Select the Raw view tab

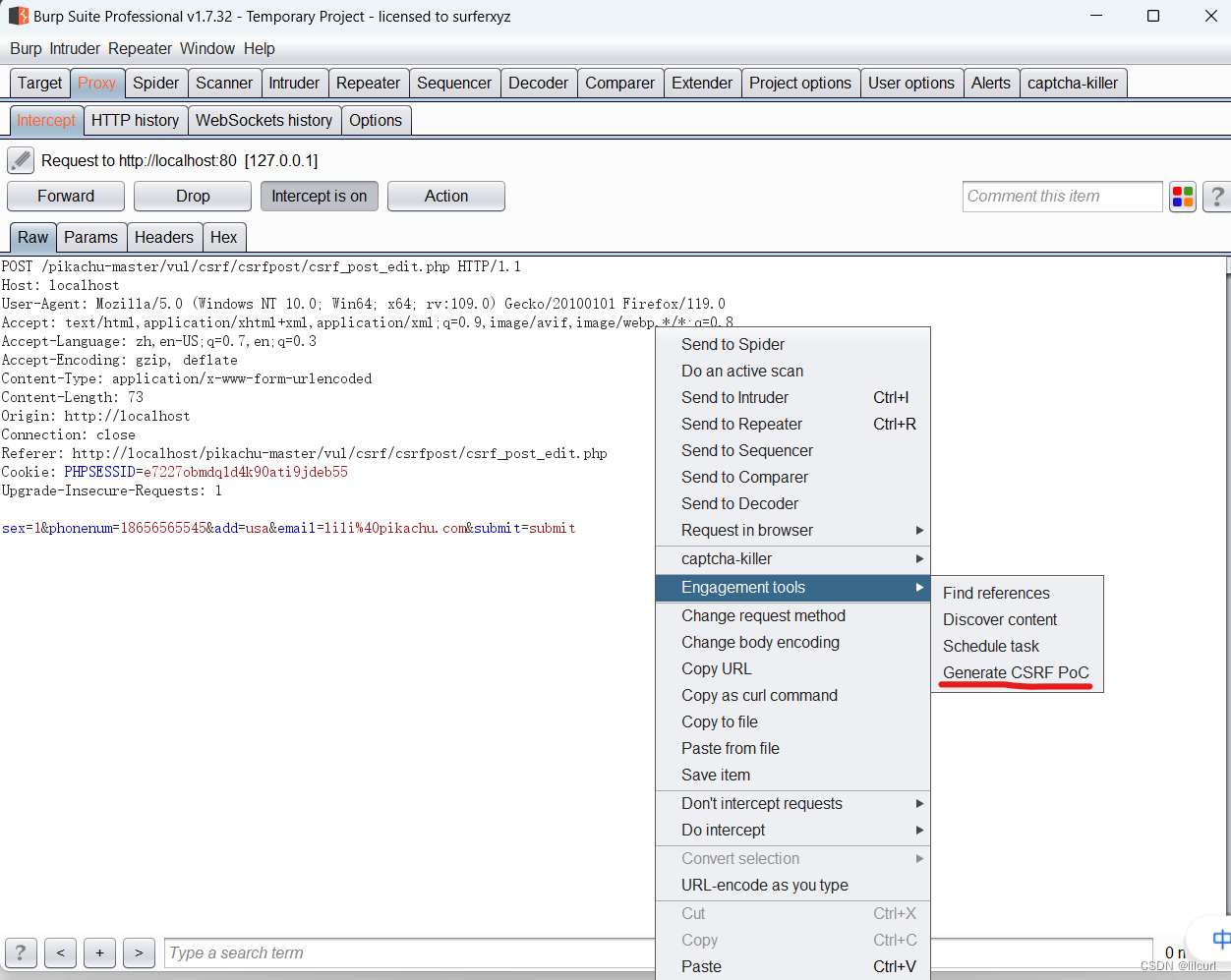pos(32,237)
